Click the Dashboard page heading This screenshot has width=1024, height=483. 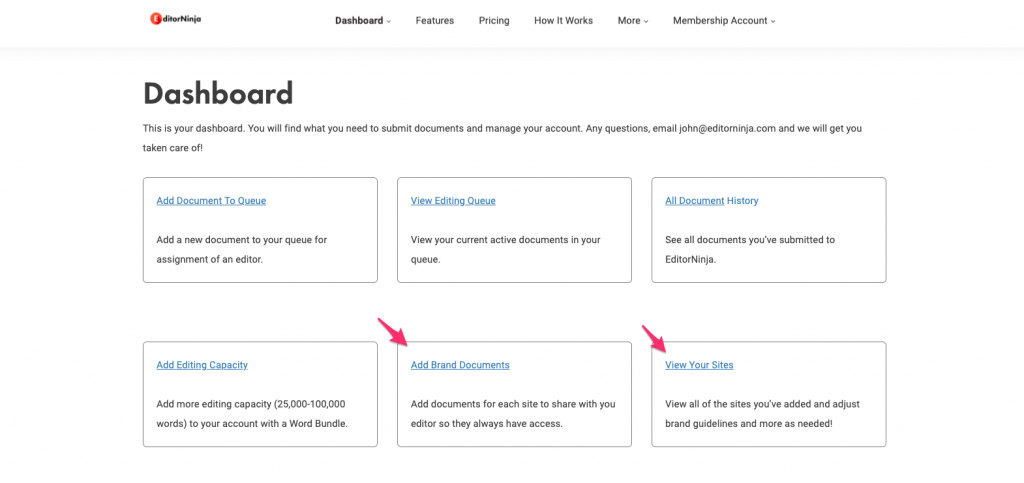point(218,93)
